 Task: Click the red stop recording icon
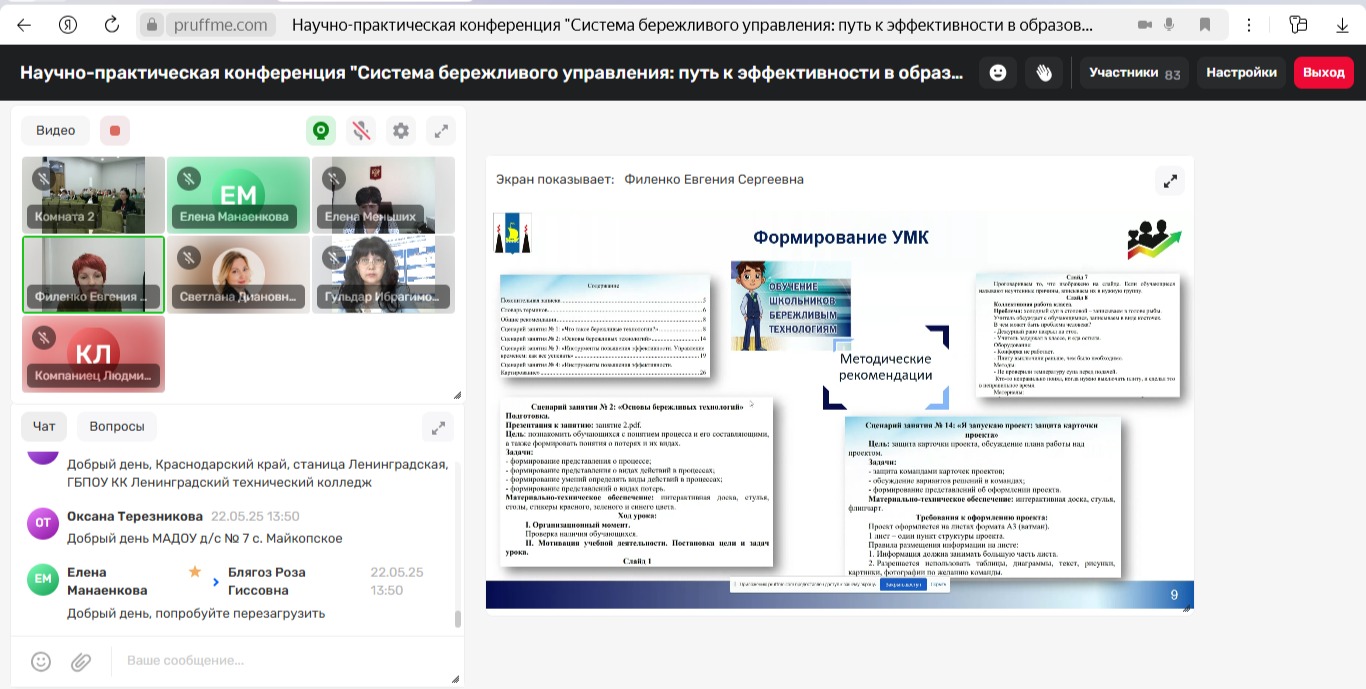[x=115, y=131]
